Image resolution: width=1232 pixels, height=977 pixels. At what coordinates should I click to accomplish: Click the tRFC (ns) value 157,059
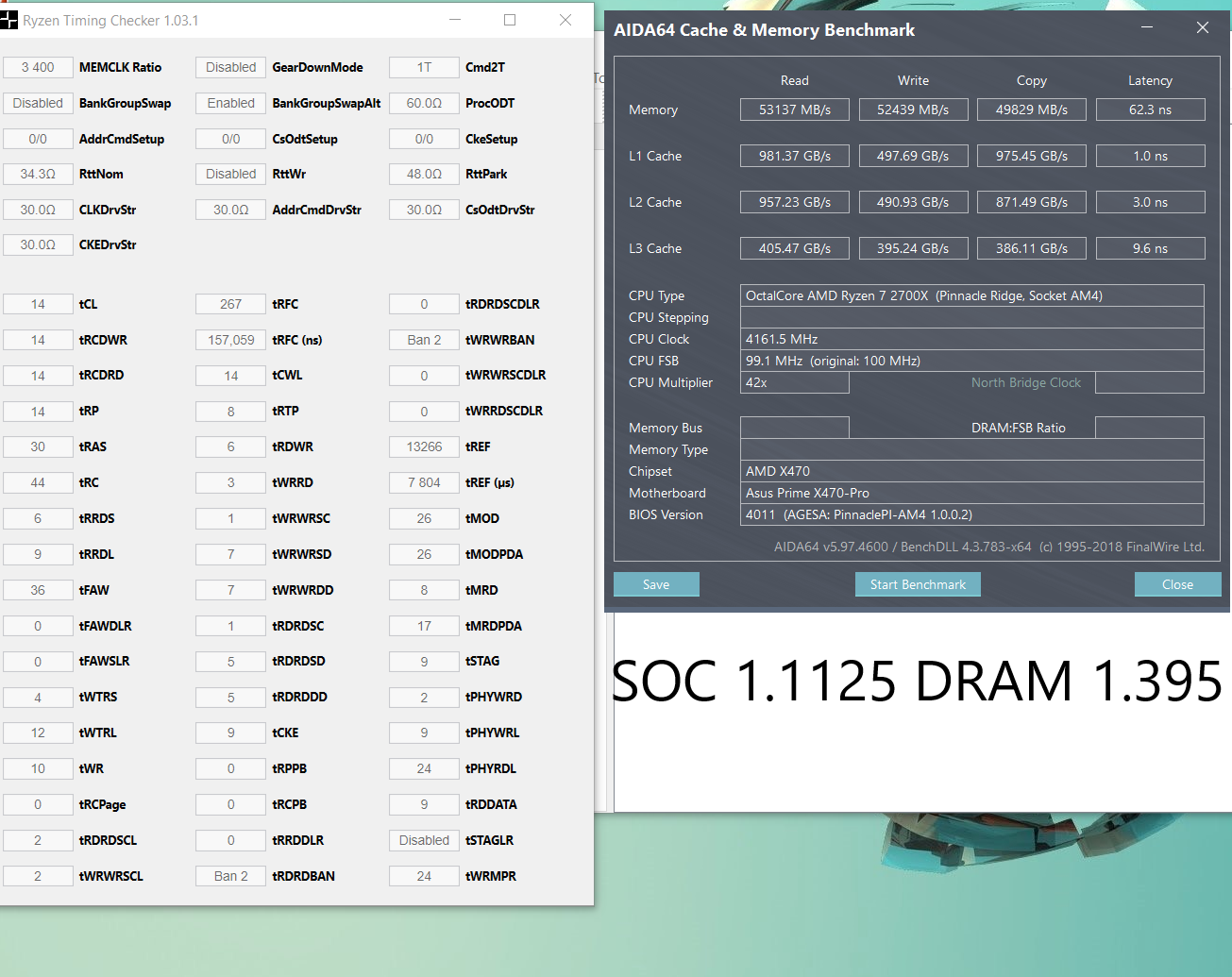230,340
